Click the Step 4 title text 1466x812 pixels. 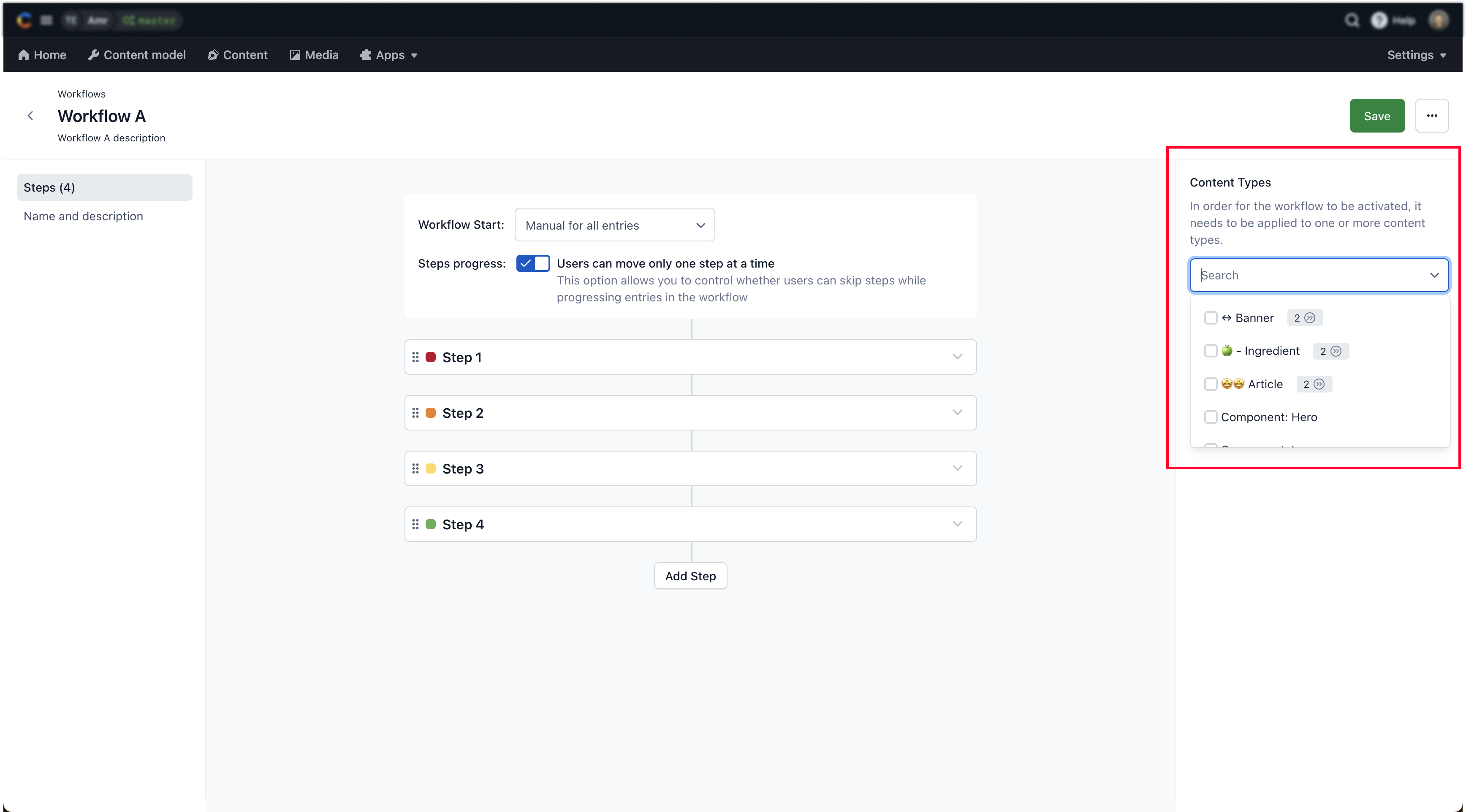[463, 525]
